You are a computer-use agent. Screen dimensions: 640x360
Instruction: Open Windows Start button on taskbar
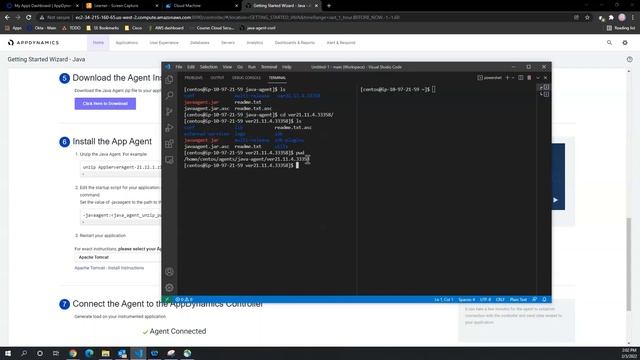pos(8,353)
